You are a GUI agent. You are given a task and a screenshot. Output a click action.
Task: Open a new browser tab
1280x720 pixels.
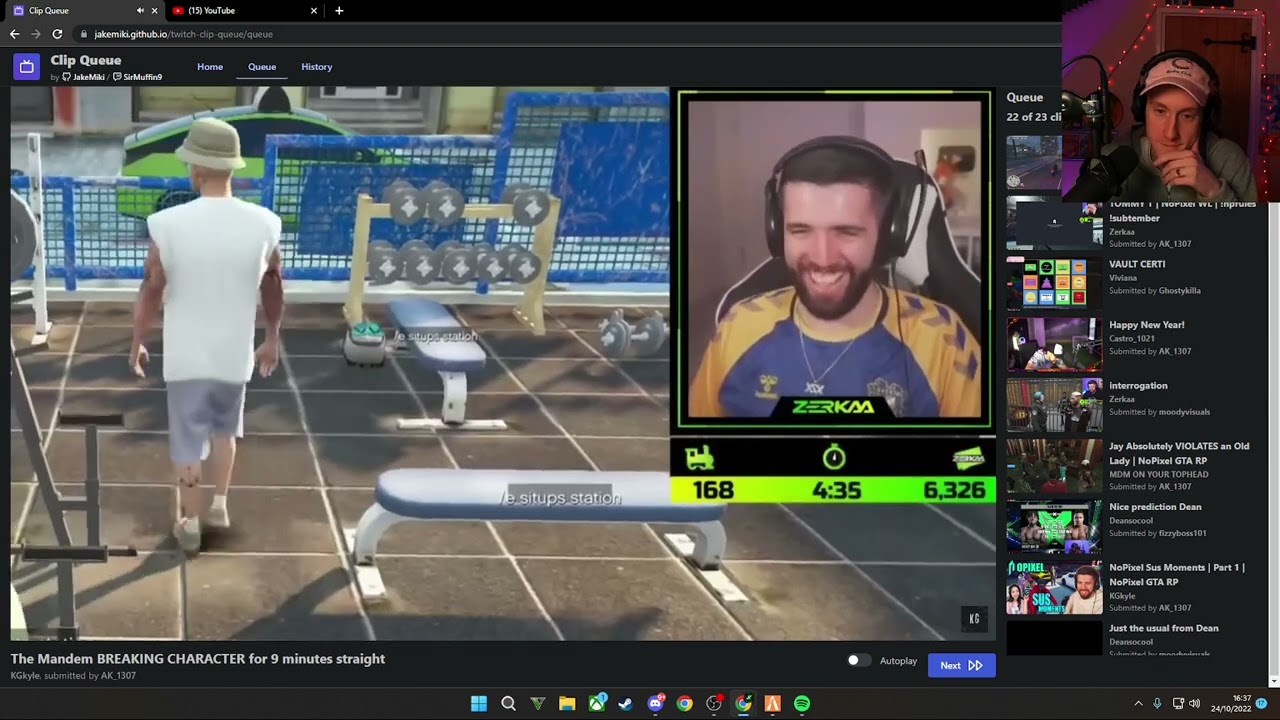point(339,10)
